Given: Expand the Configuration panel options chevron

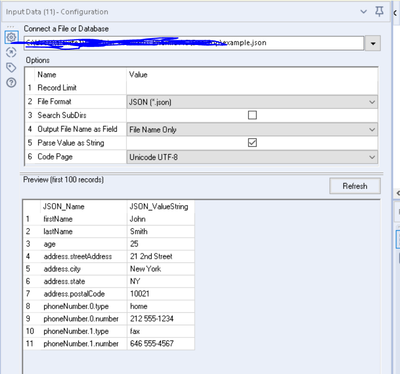Looking at the screenshot, I should [364, 12].
